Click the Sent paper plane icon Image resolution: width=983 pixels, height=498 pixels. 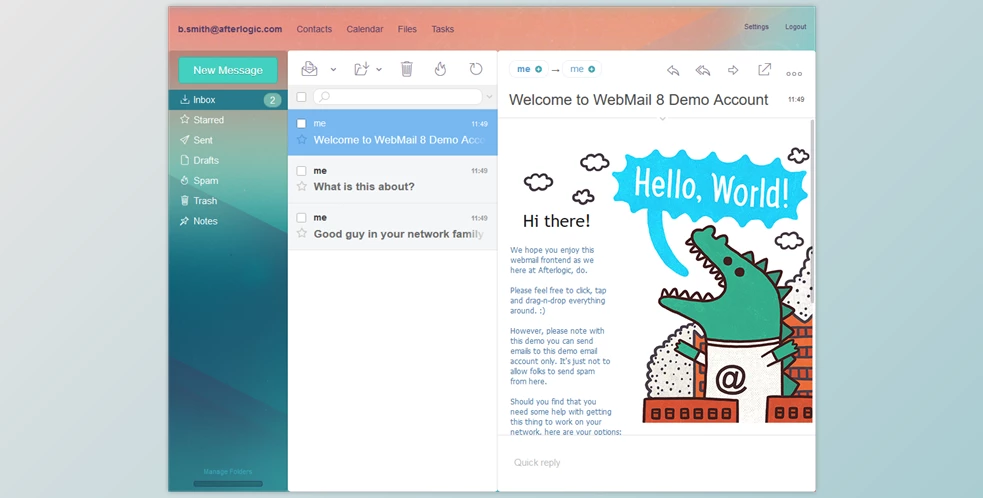(184, 140)
